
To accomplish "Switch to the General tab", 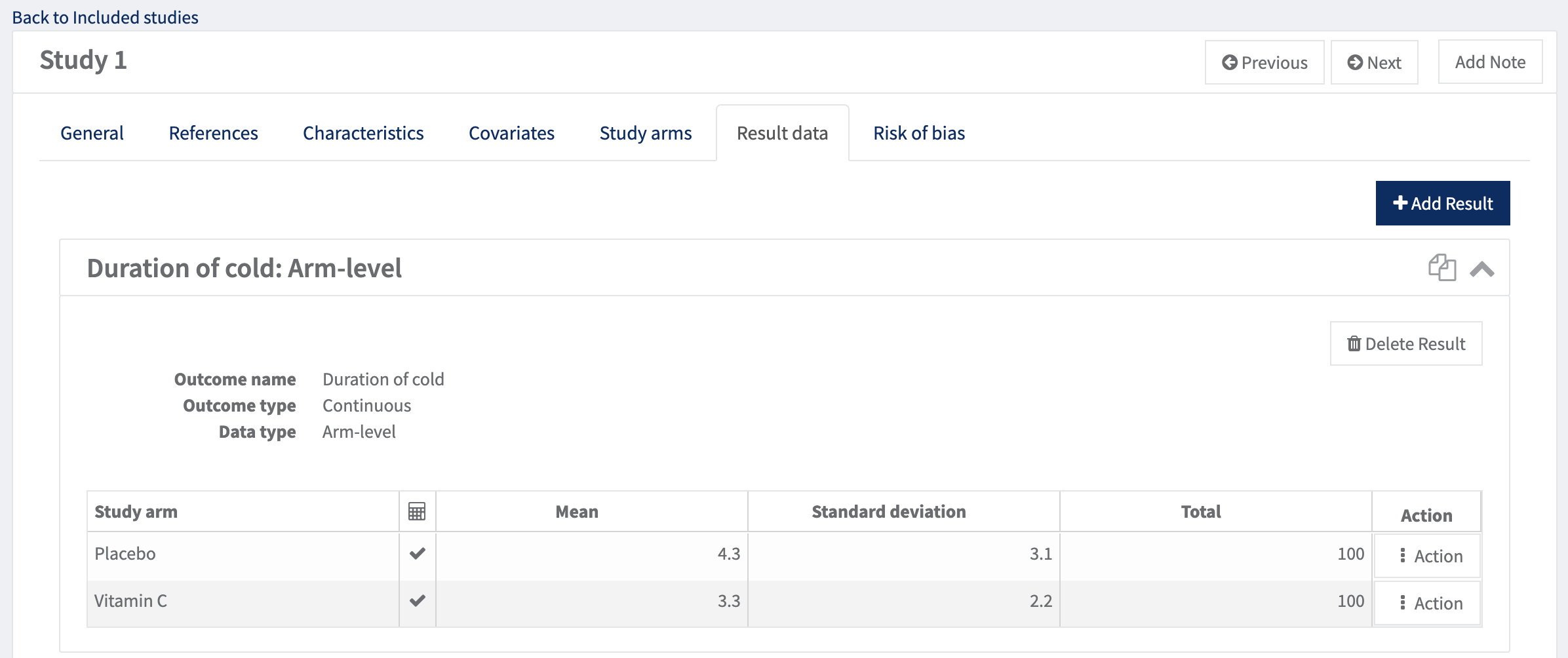I will 92,134.
